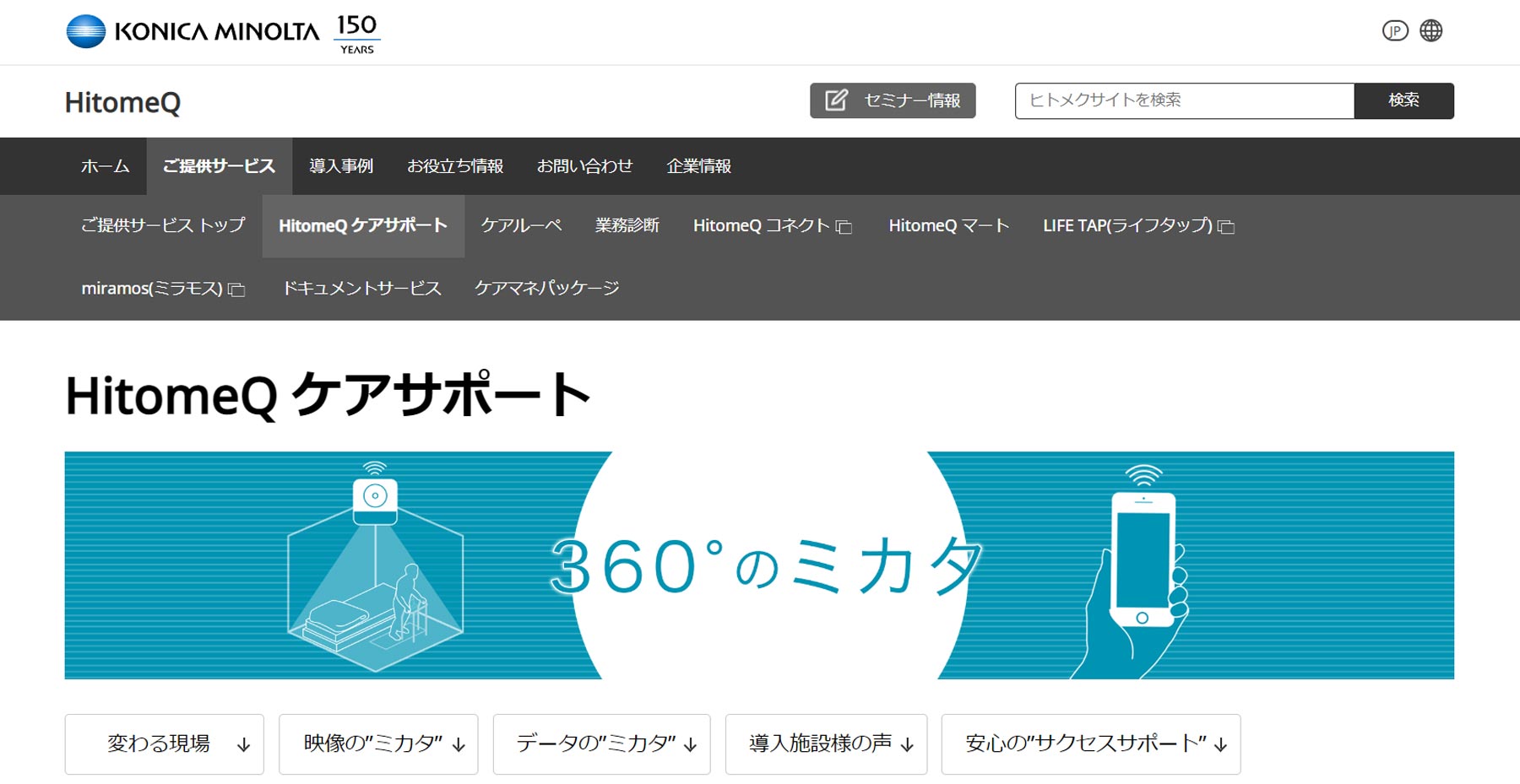
Task: Click down arrow in 映像のミカタ button
Action: click(x=459, y=745)
